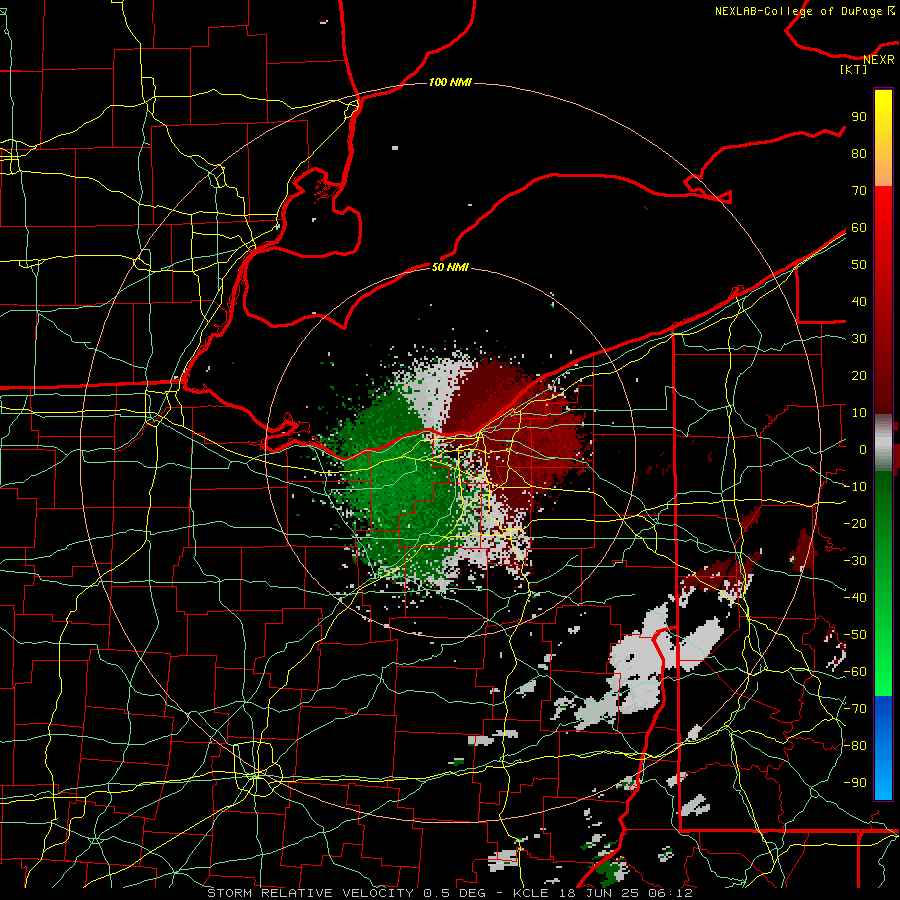900x900 pixels.
Task: Click the -60 value on velocity scale
Action: point(855,672)
